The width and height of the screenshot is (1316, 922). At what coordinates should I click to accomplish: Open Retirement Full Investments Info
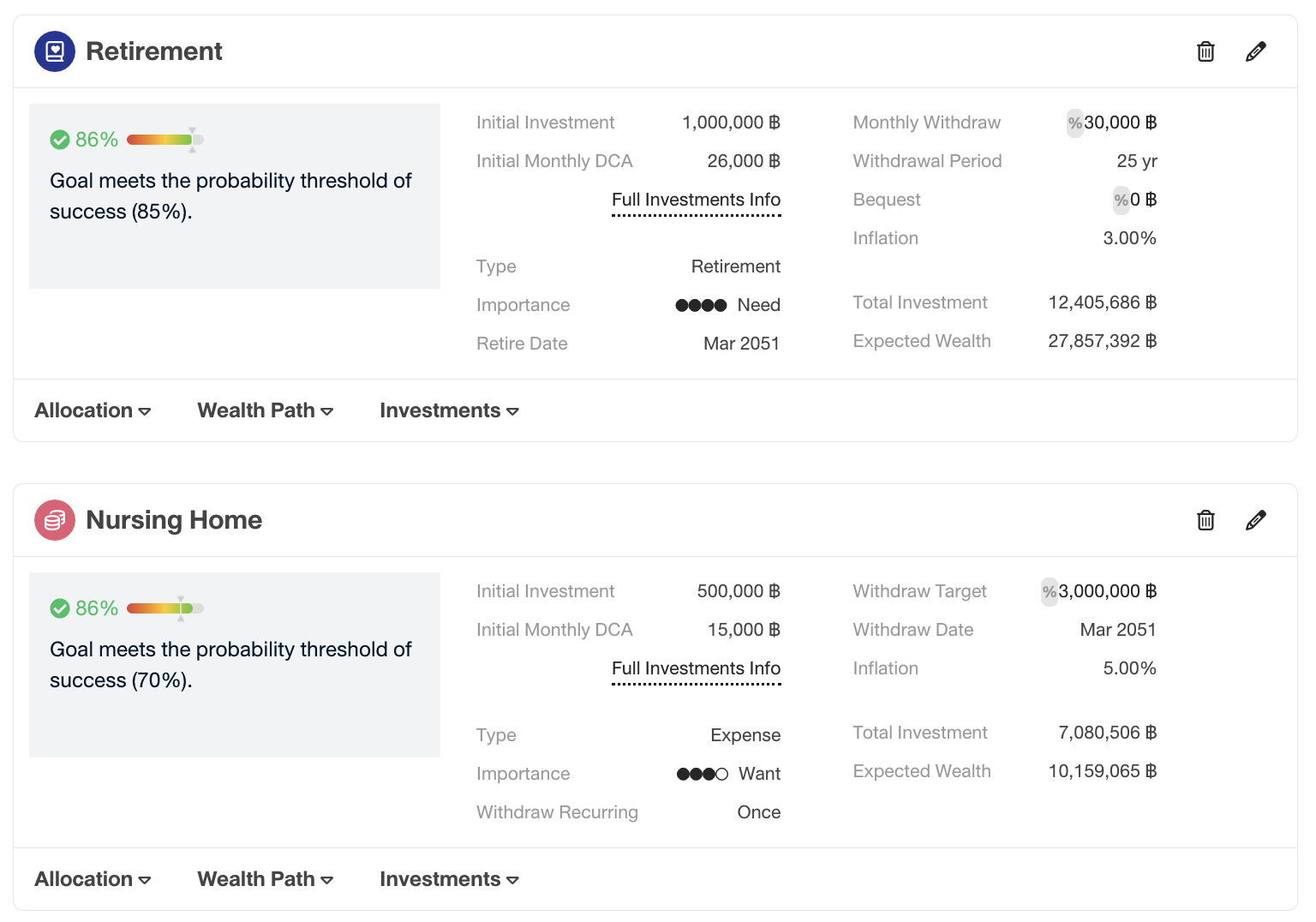tap(696, 201)
